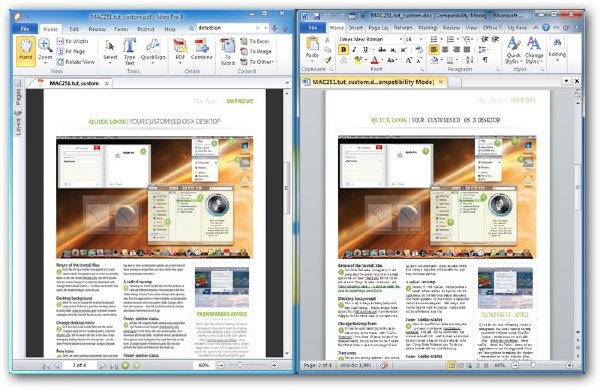Select the Hand tool in Nitro Pro
The width and height of the screenshot is (600, 389).
point(26,50)
